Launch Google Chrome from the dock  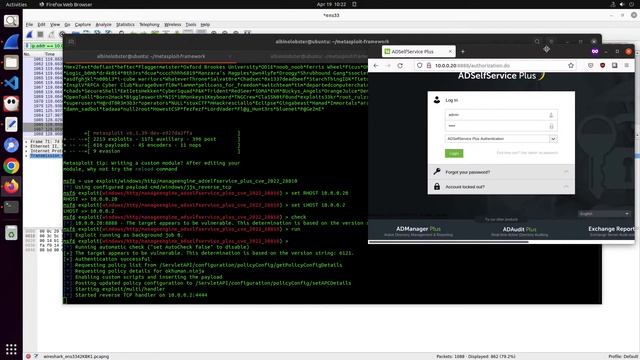tap(11, 166)
